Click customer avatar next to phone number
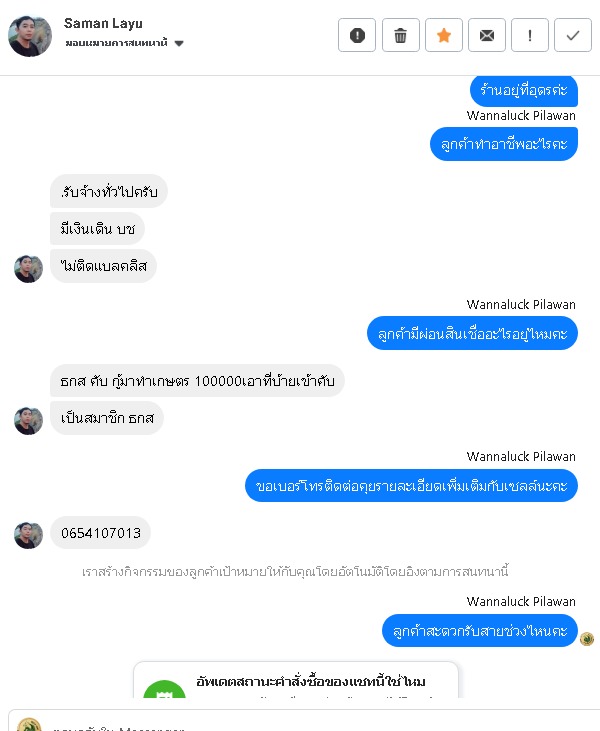The image size is (600, 731). pos(28,535)
